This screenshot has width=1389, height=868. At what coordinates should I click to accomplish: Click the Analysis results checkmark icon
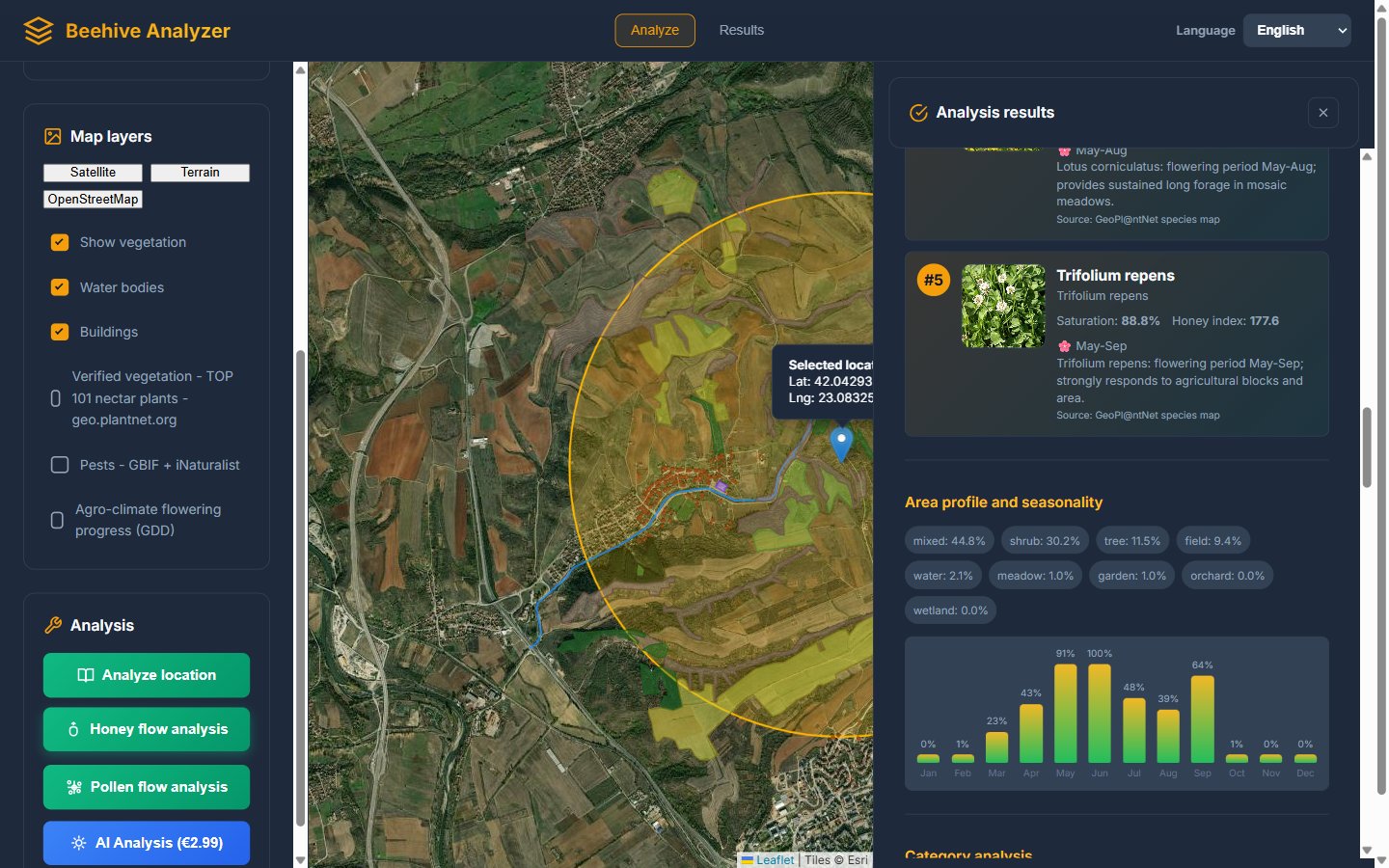pos(918,113)
